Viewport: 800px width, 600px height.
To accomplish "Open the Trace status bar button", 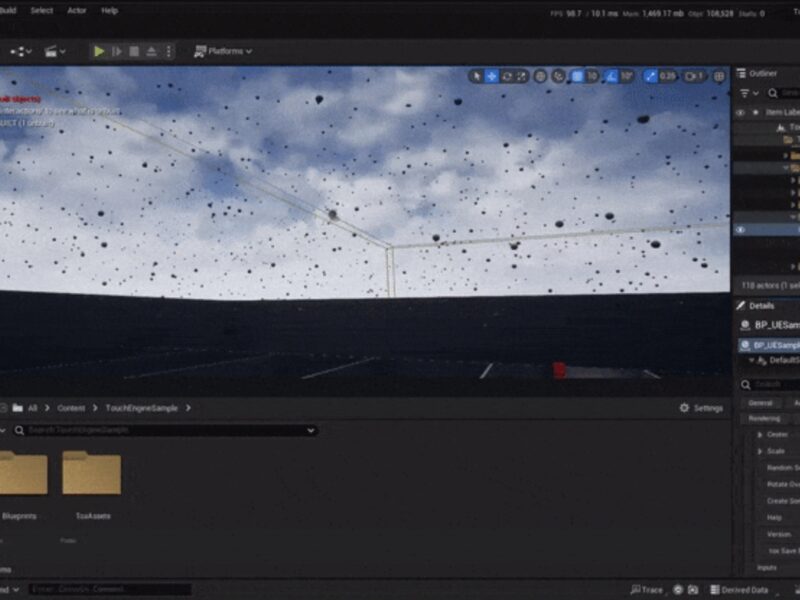I will pyautogui.click(x=646, y=590).
